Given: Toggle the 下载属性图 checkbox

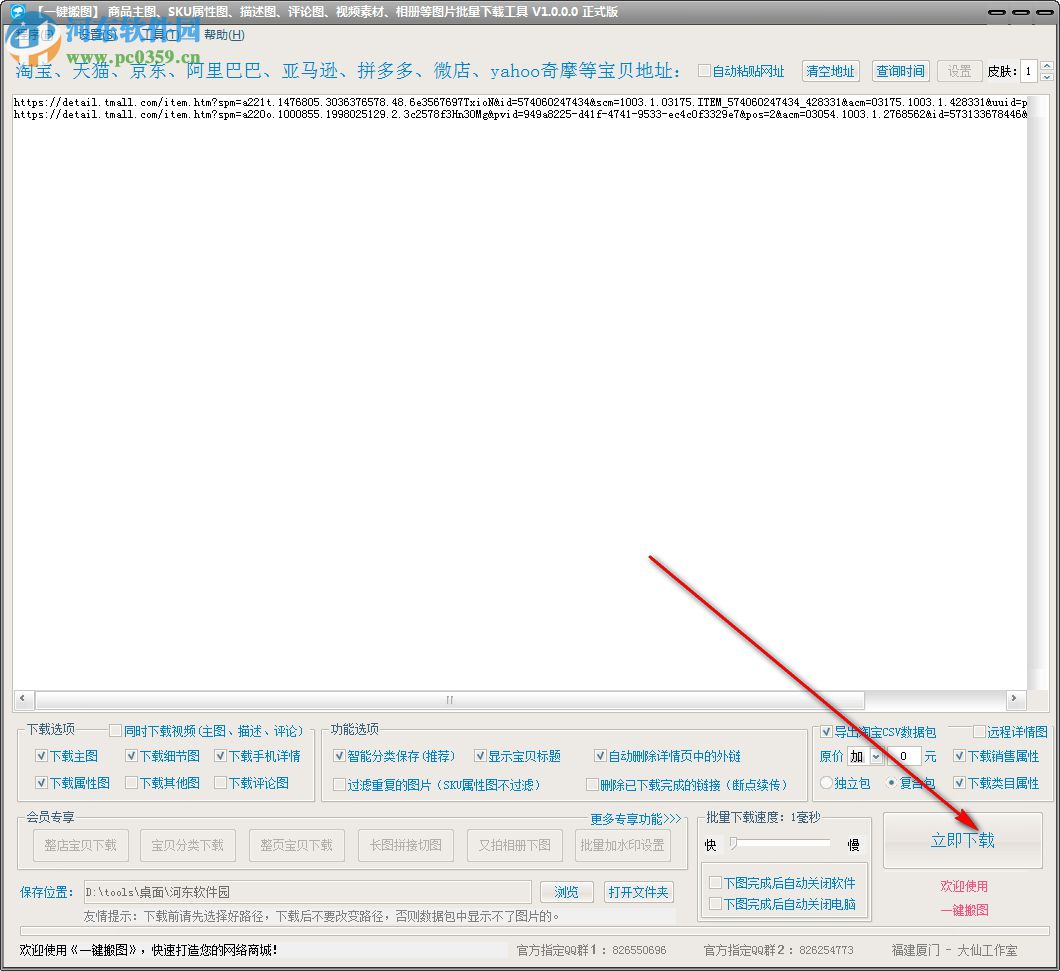Looking at the screenshot, I should point(41,783).
